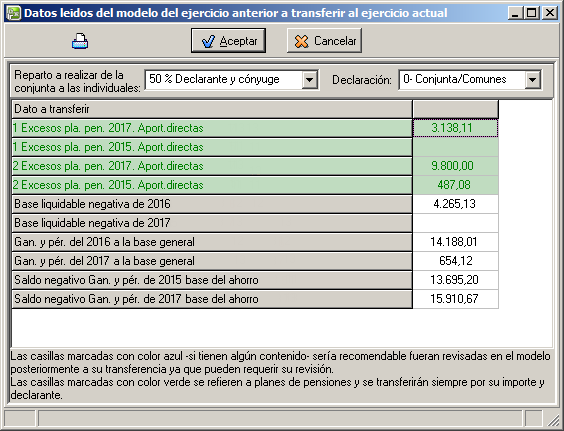
Task: Click the printer icon in the toolbar
Action: point(80,41)
